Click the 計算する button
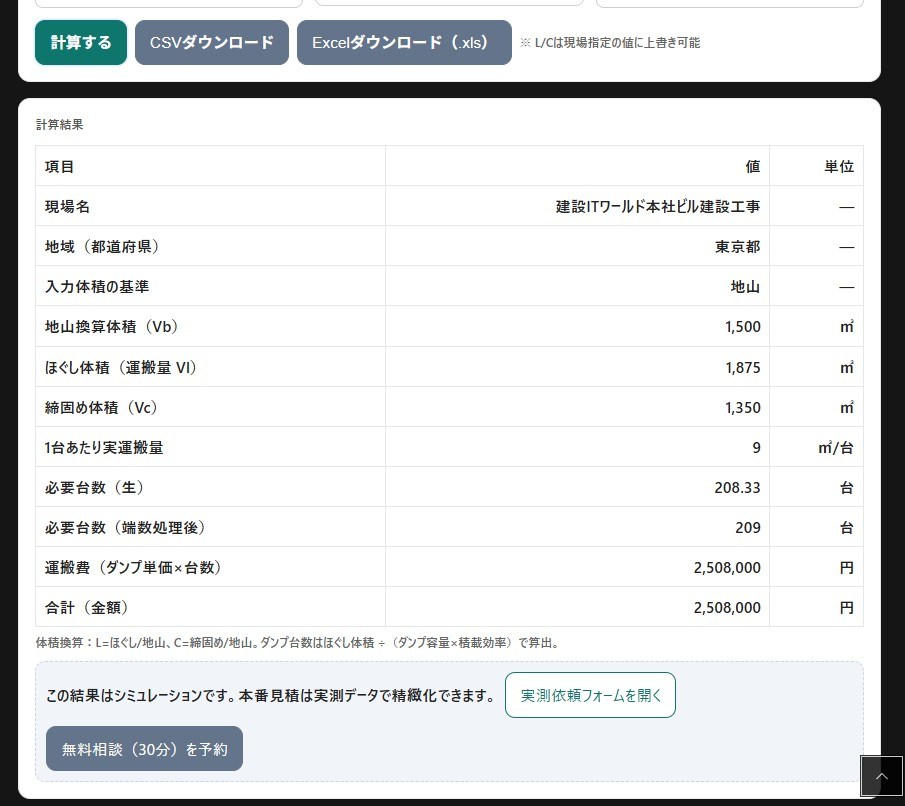 click(x=81, y=43)
